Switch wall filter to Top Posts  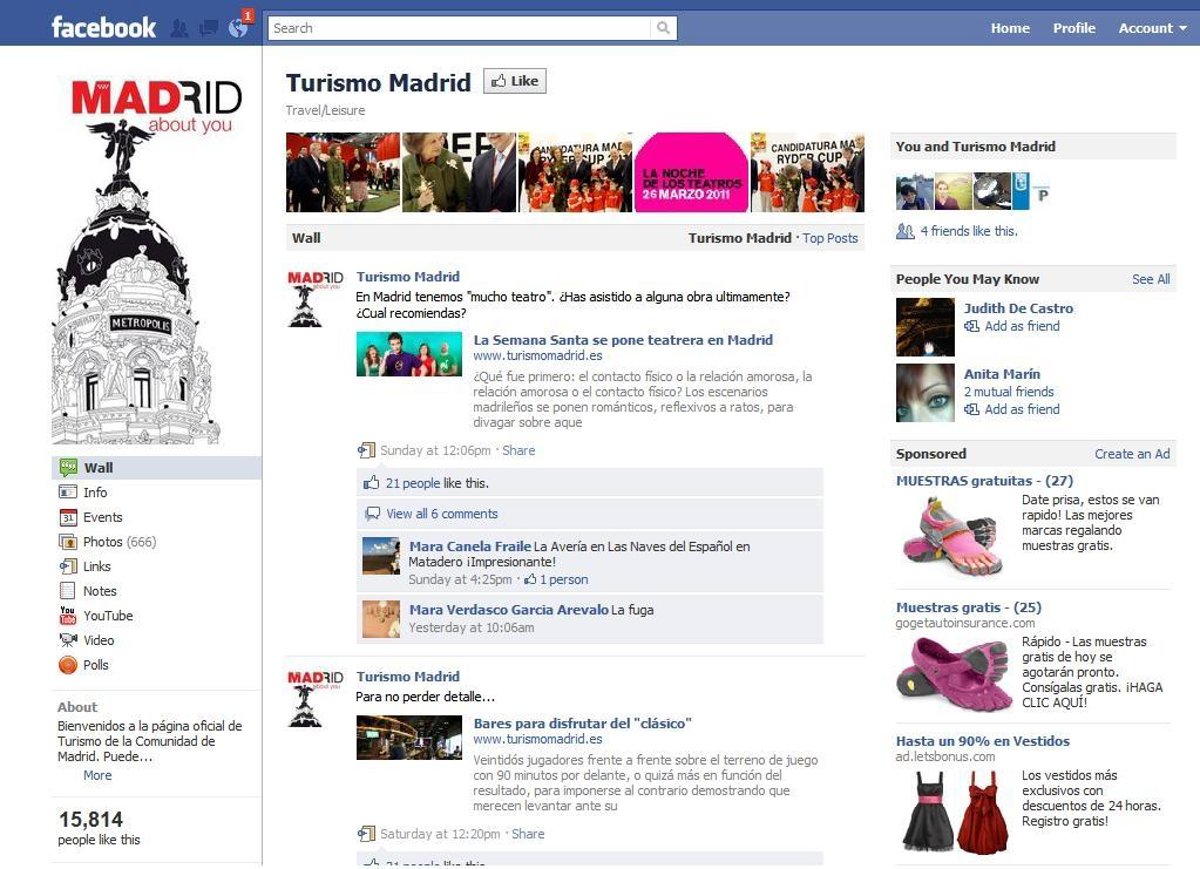(830, 238)
